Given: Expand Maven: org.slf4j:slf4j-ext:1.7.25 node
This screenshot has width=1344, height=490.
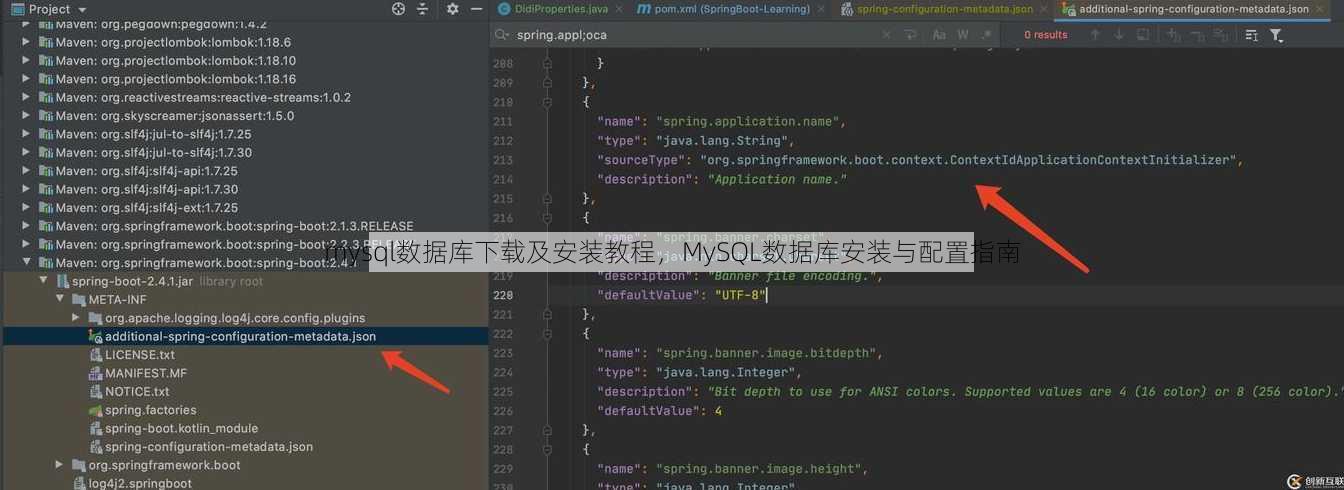Looking at the screenshot, I should pyautogui.click(x=27, y=208).
